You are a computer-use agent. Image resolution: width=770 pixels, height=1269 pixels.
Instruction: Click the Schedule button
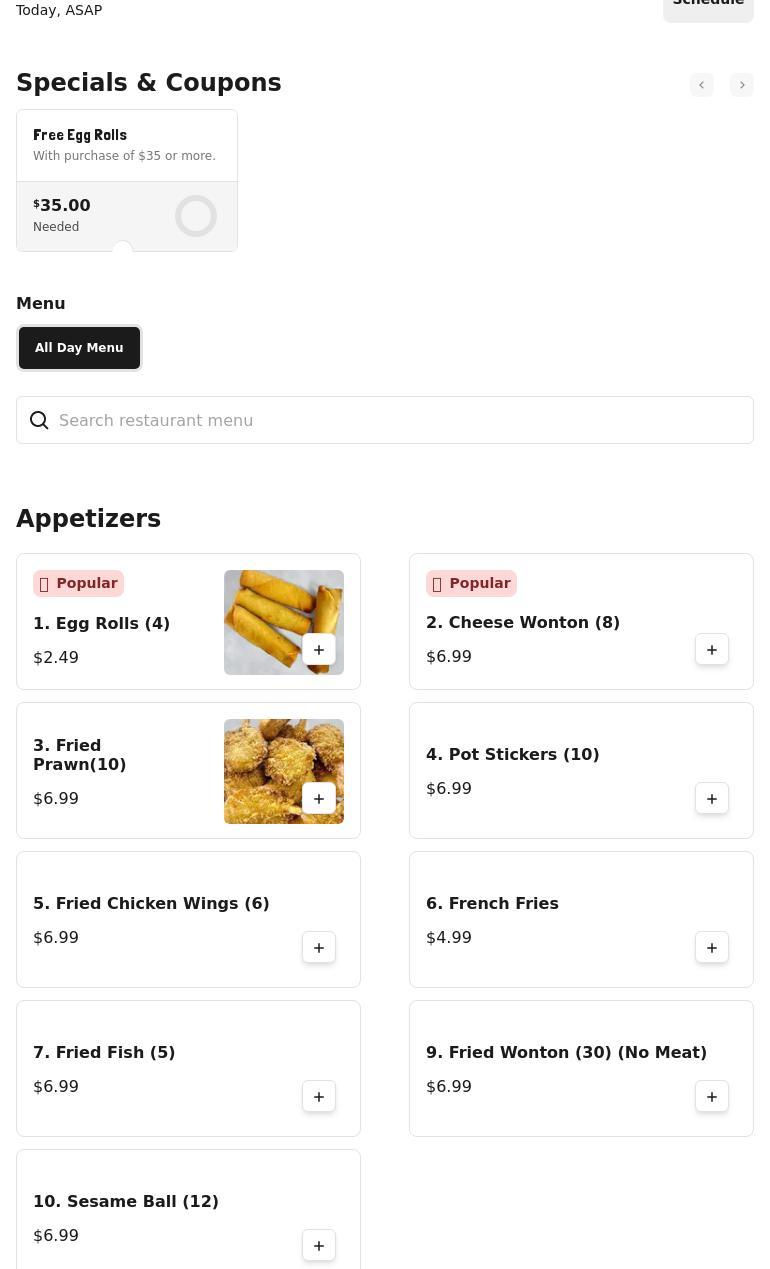coord(708,6)
